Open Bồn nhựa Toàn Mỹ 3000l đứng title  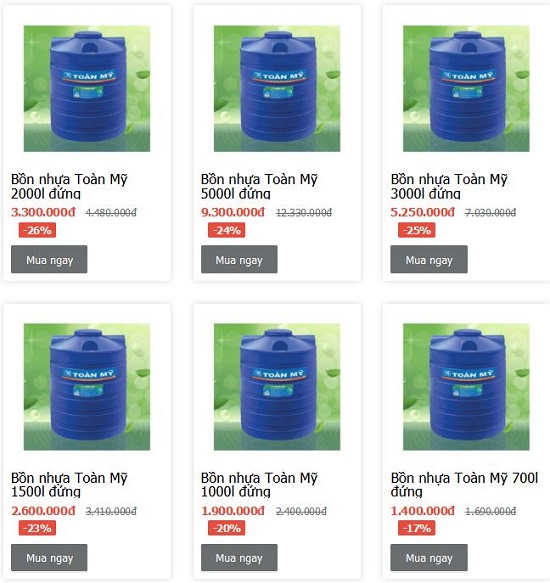click(x=449, y=186)
